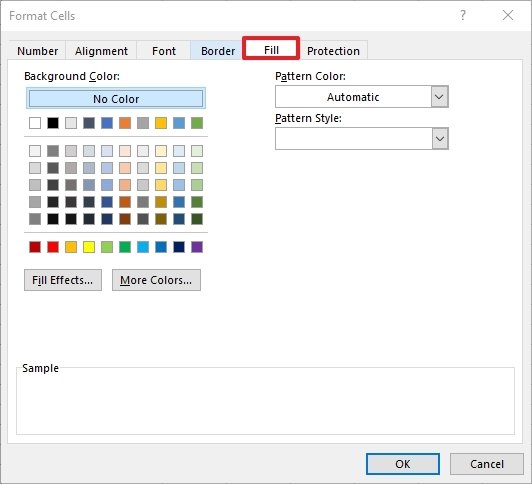Click the Cancel button

click(x=487, y=464)
